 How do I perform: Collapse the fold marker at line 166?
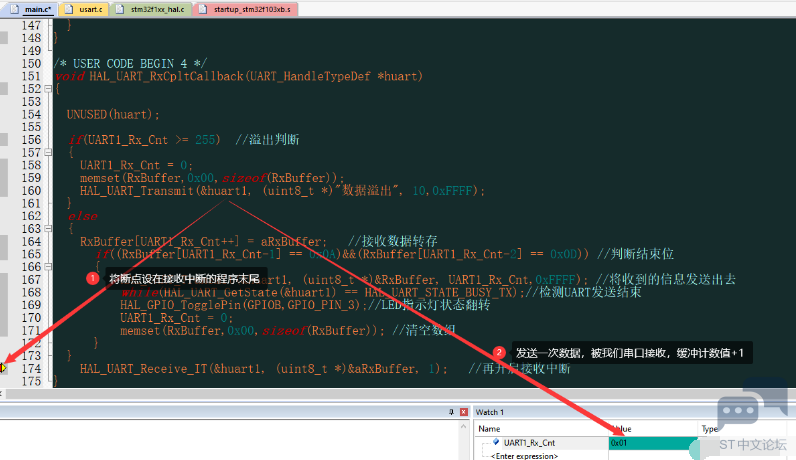(x=49, y=267)
